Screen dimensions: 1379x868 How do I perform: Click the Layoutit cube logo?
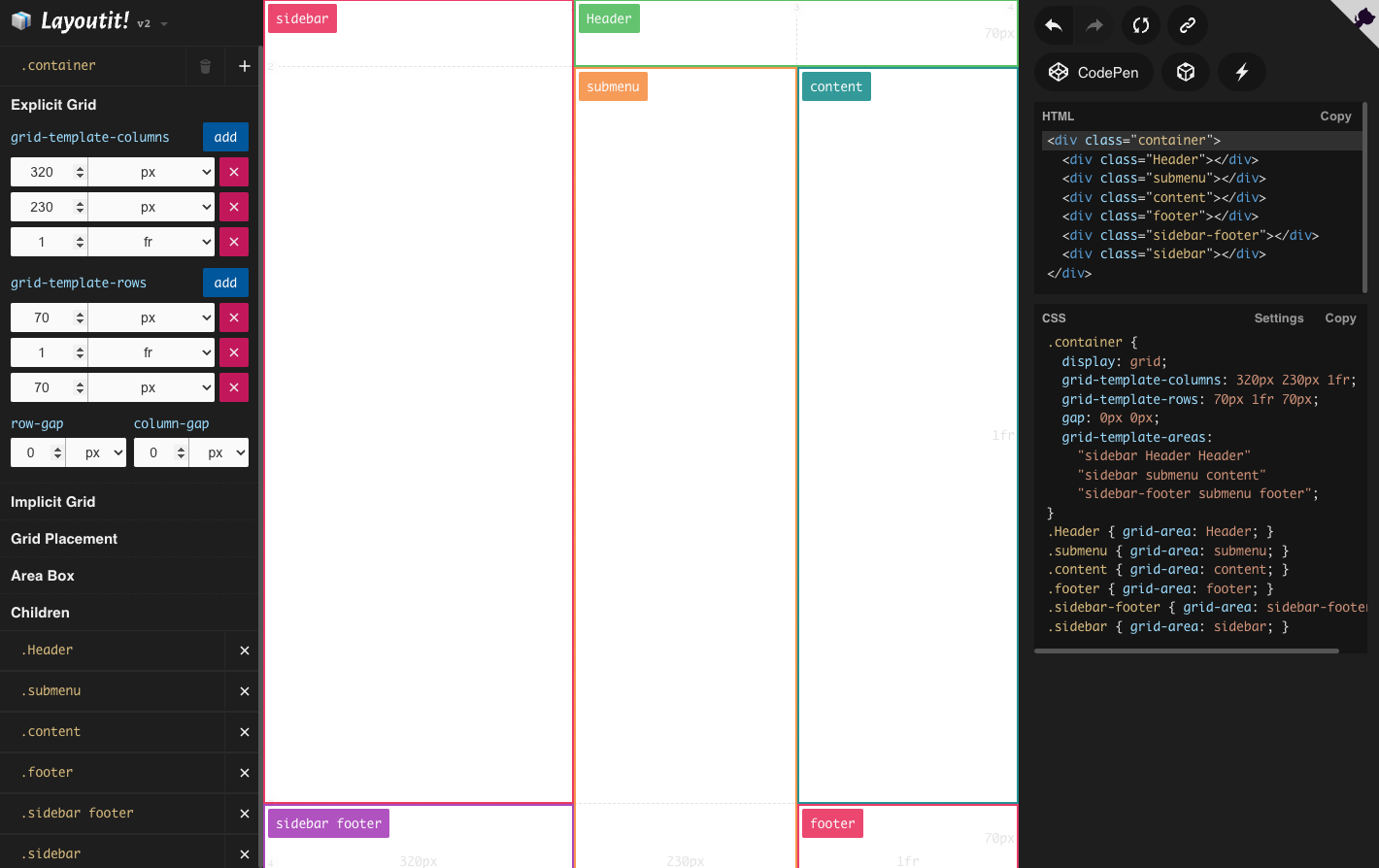[x=21, y=19]
